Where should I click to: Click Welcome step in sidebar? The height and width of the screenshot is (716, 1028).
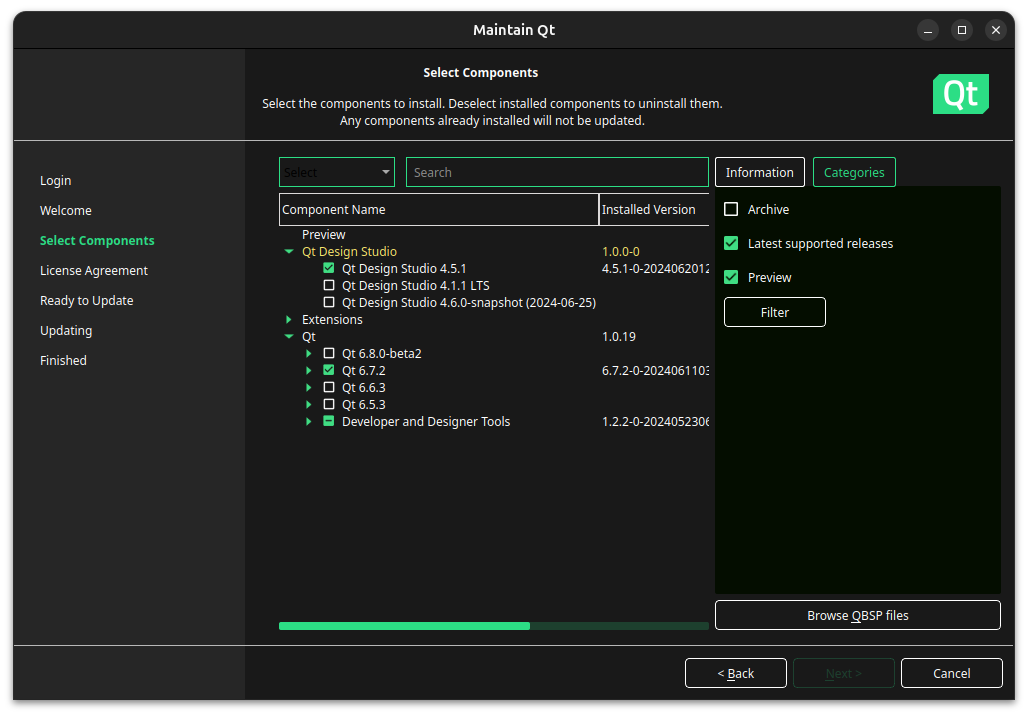(x=66, y=210)
